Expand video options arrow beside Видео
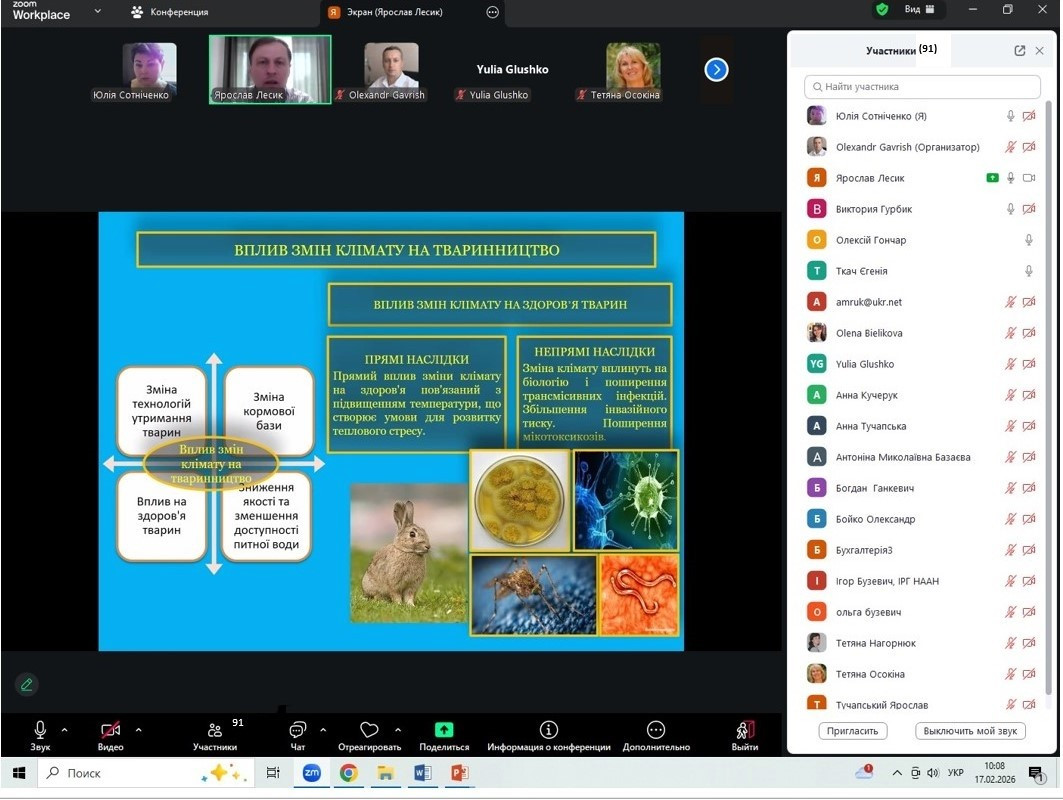The width and height of the screenshot is (1063, 800). point(138,730)
